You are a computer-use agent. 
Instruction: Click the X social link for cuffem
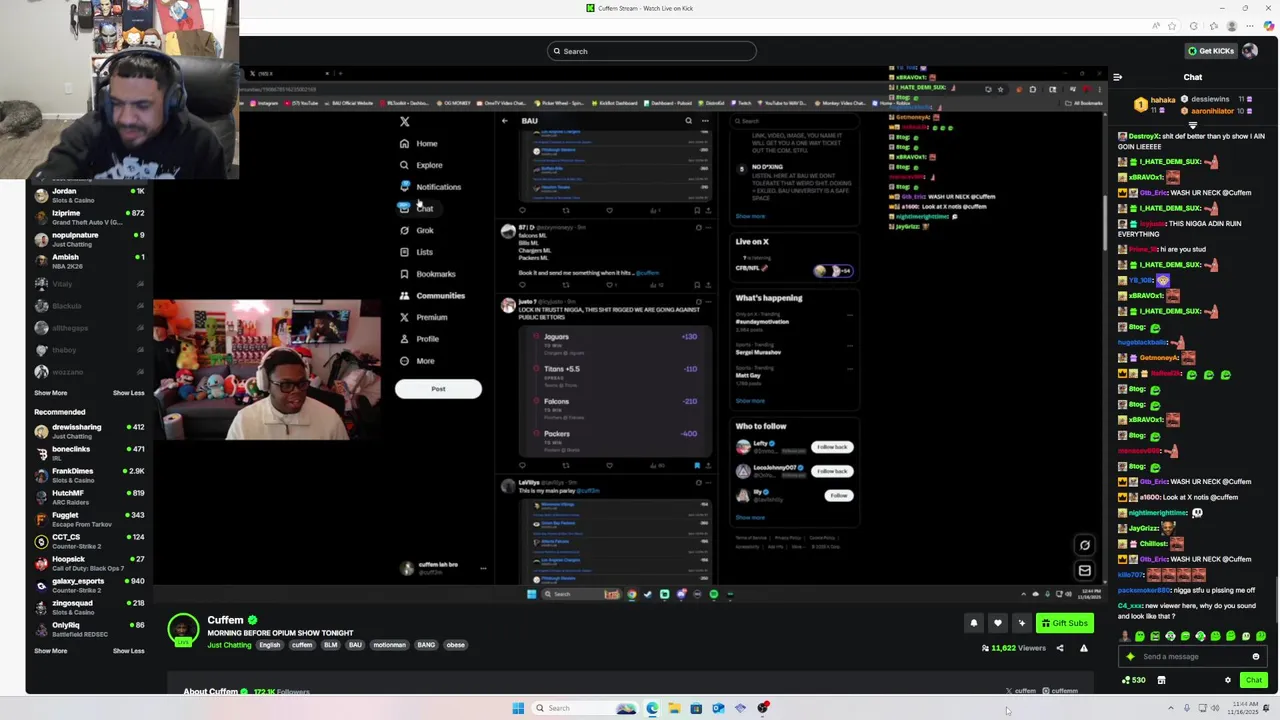(x=1021, y=691)
